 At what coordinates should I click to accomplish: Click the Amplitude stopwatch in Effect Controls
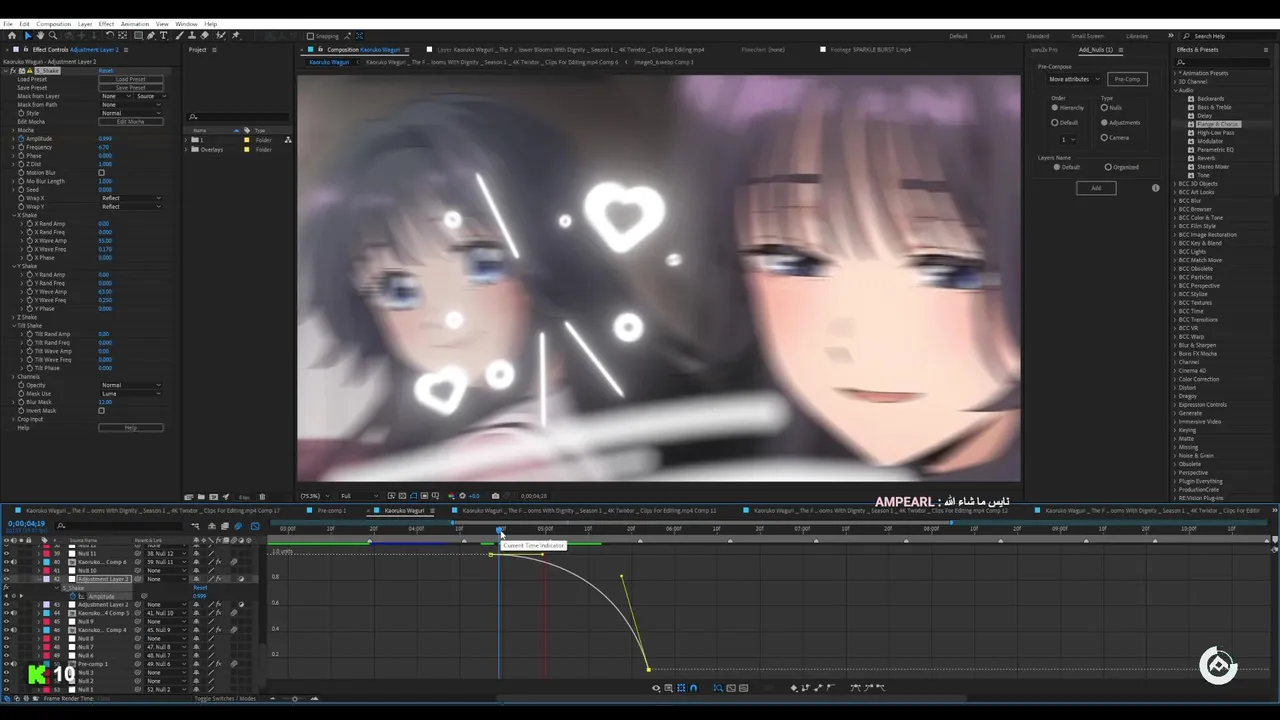[x=20, y=139]
